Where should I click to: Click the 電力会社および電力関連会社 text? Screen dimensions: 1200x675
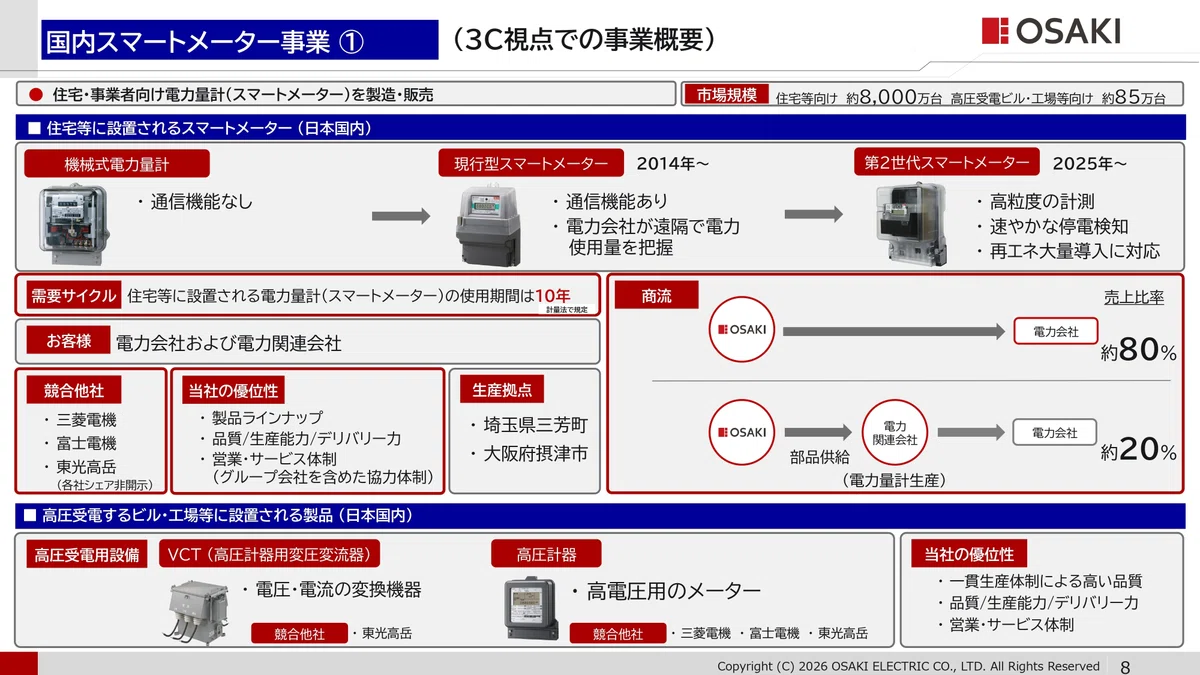(x=229, y=343)
